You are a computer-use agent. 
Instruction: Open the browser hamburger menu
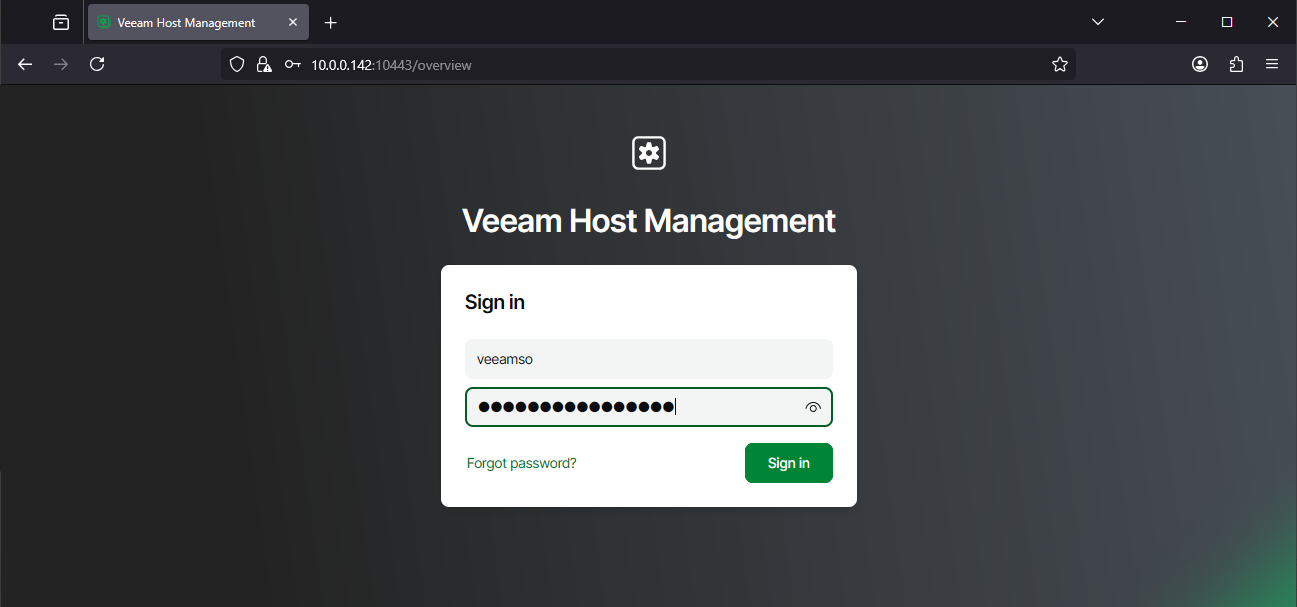[x=1272, y=64]
